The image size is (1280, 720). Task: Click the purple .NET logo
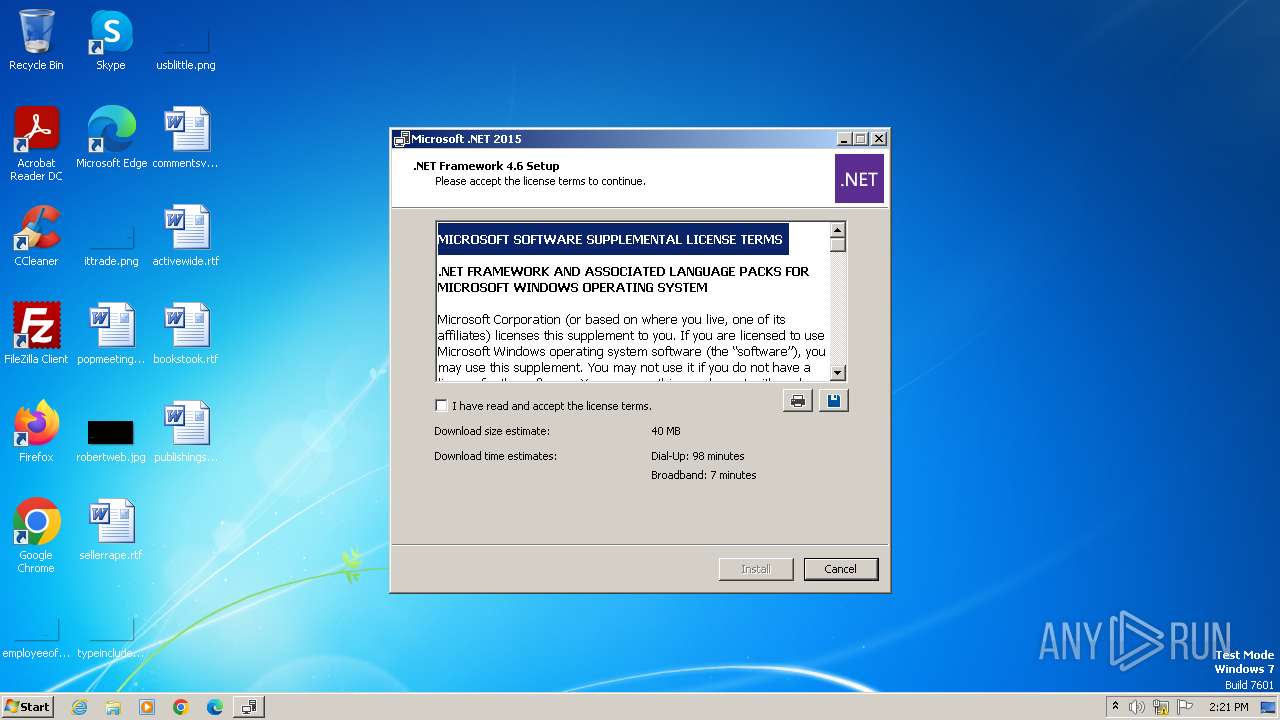(x=859, y=179)
